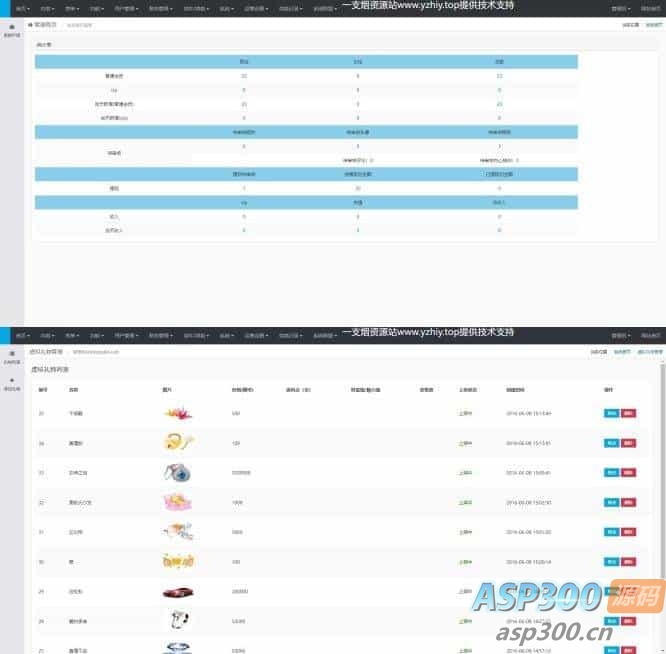Click the creation date cell in the paper crane row
Image resolution: width=666 pixels, height=654 pixels.
[528, 413]
